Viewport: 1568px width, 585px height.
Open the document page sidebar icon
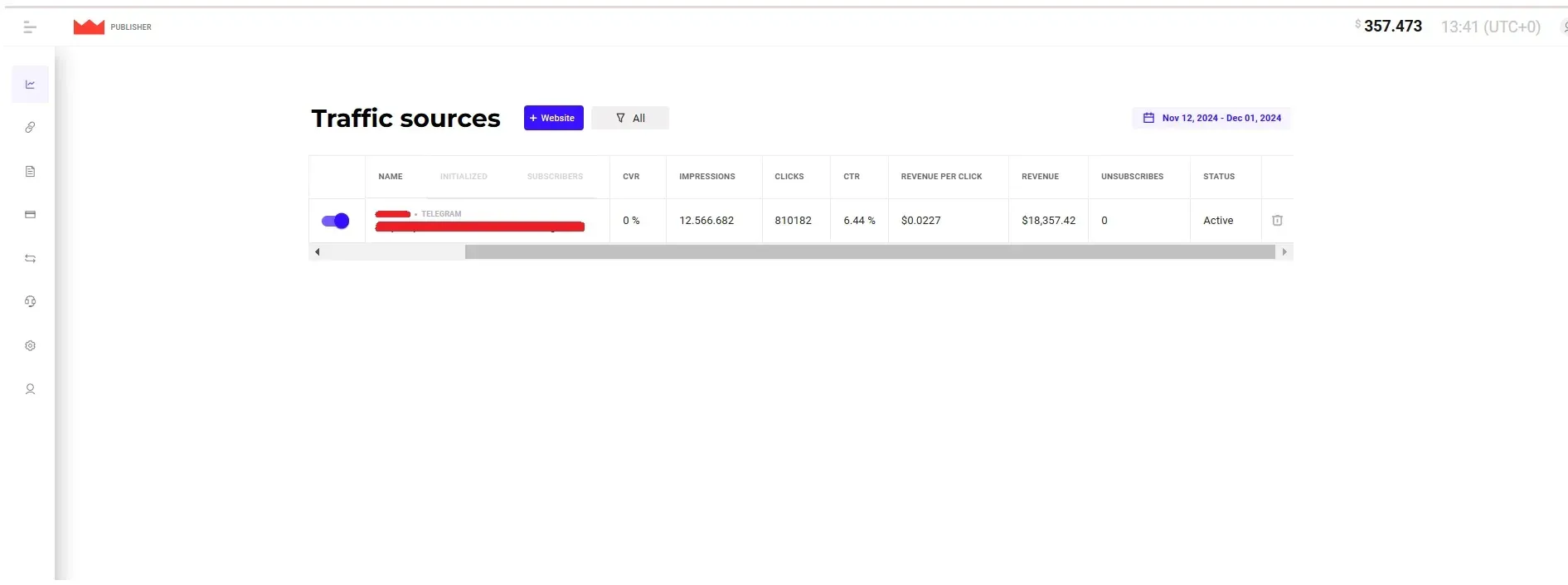[x=30, y=172]
